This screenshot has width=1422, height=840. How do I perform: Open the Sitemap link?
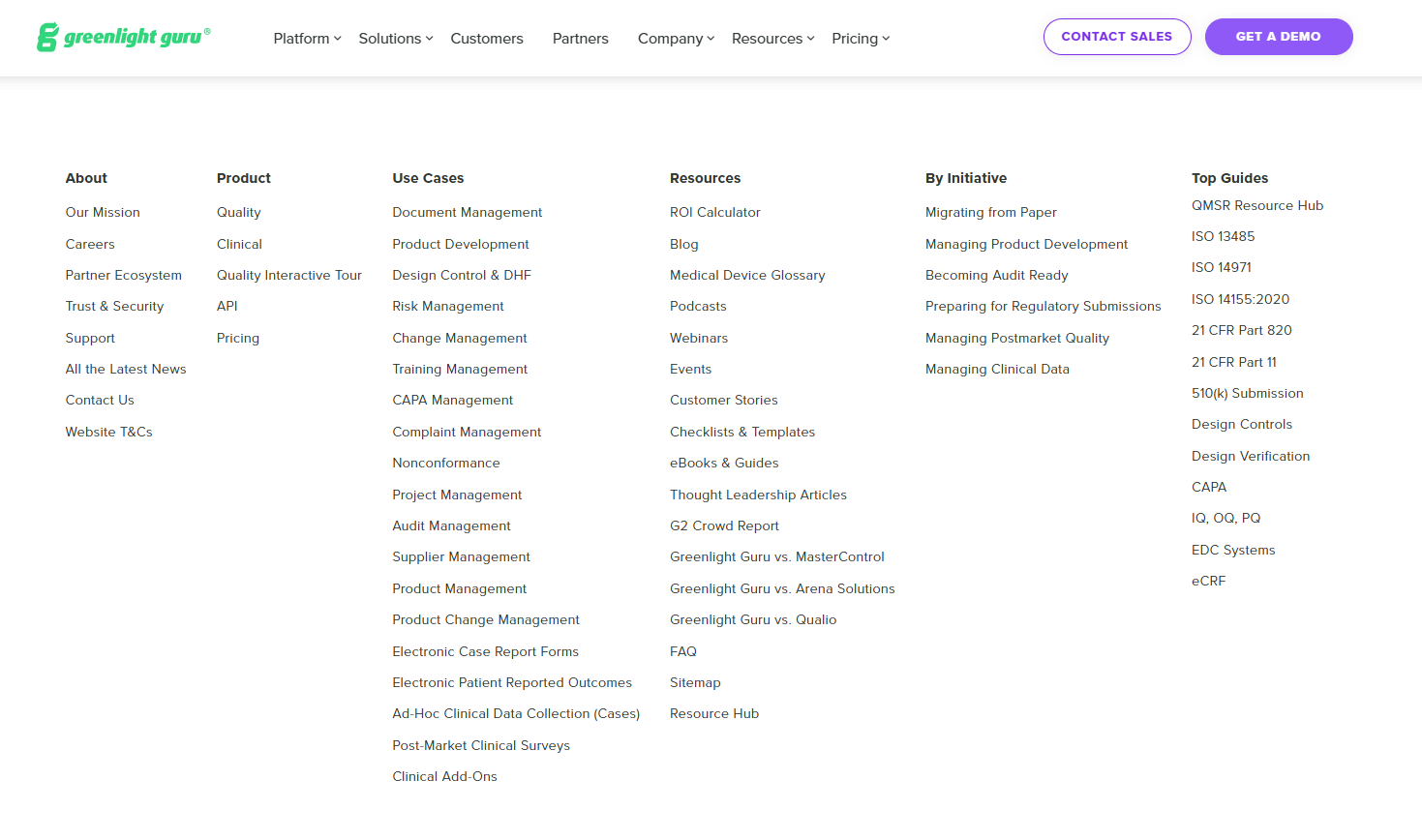coord(695,682)
